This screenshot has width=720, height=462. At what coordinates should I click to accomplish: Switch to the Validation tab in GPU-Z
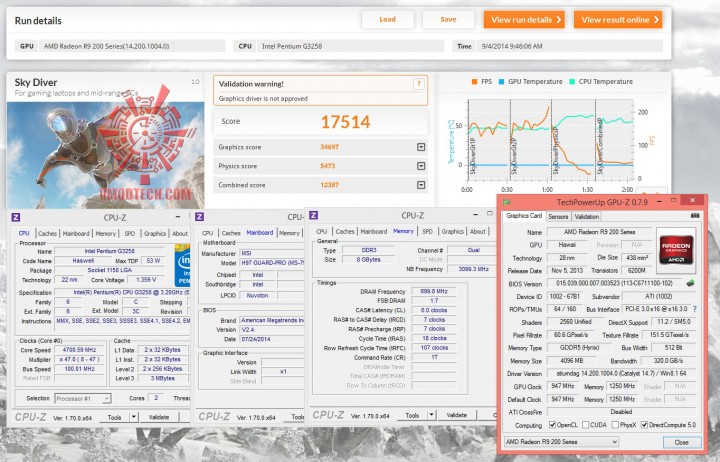click(586, 216)
